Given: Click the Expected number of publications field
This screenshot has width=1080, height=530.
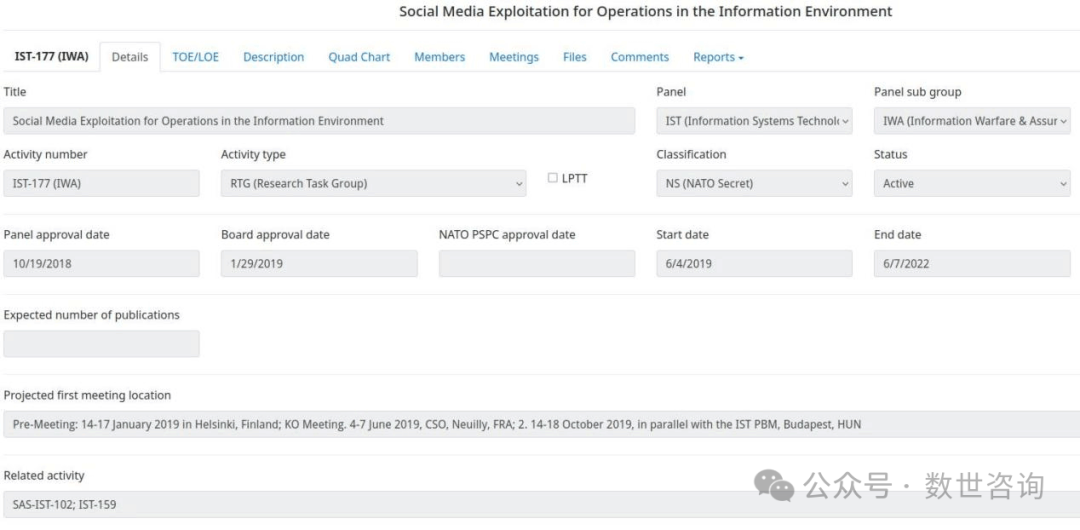Looking at the screenshot, I should pos(101,343).
